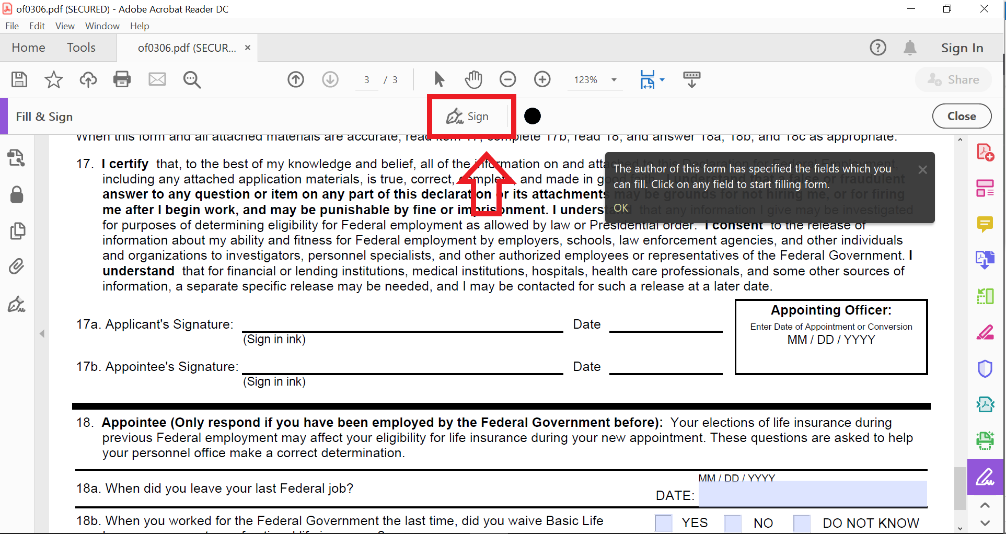Open the View menu
1006x534 pixels.
(x=65, y=26)
